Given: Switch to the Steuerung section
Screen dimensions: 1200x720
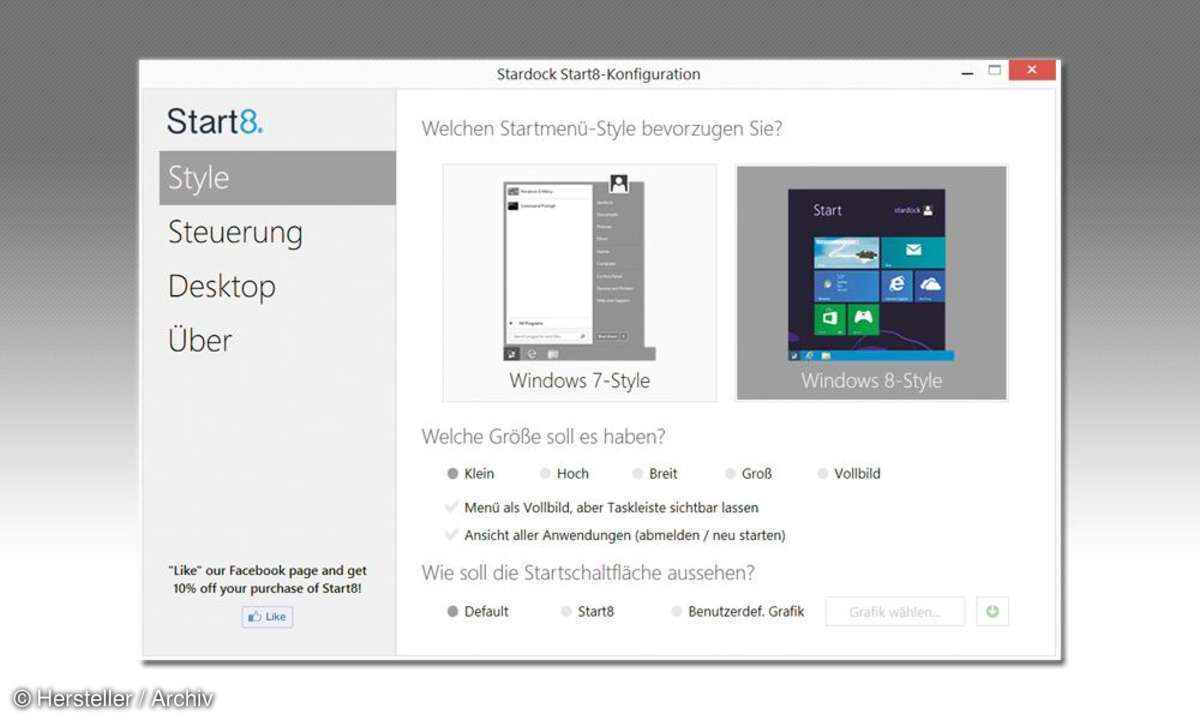Looking at the screenshot, I should click(x=235, y=232).
